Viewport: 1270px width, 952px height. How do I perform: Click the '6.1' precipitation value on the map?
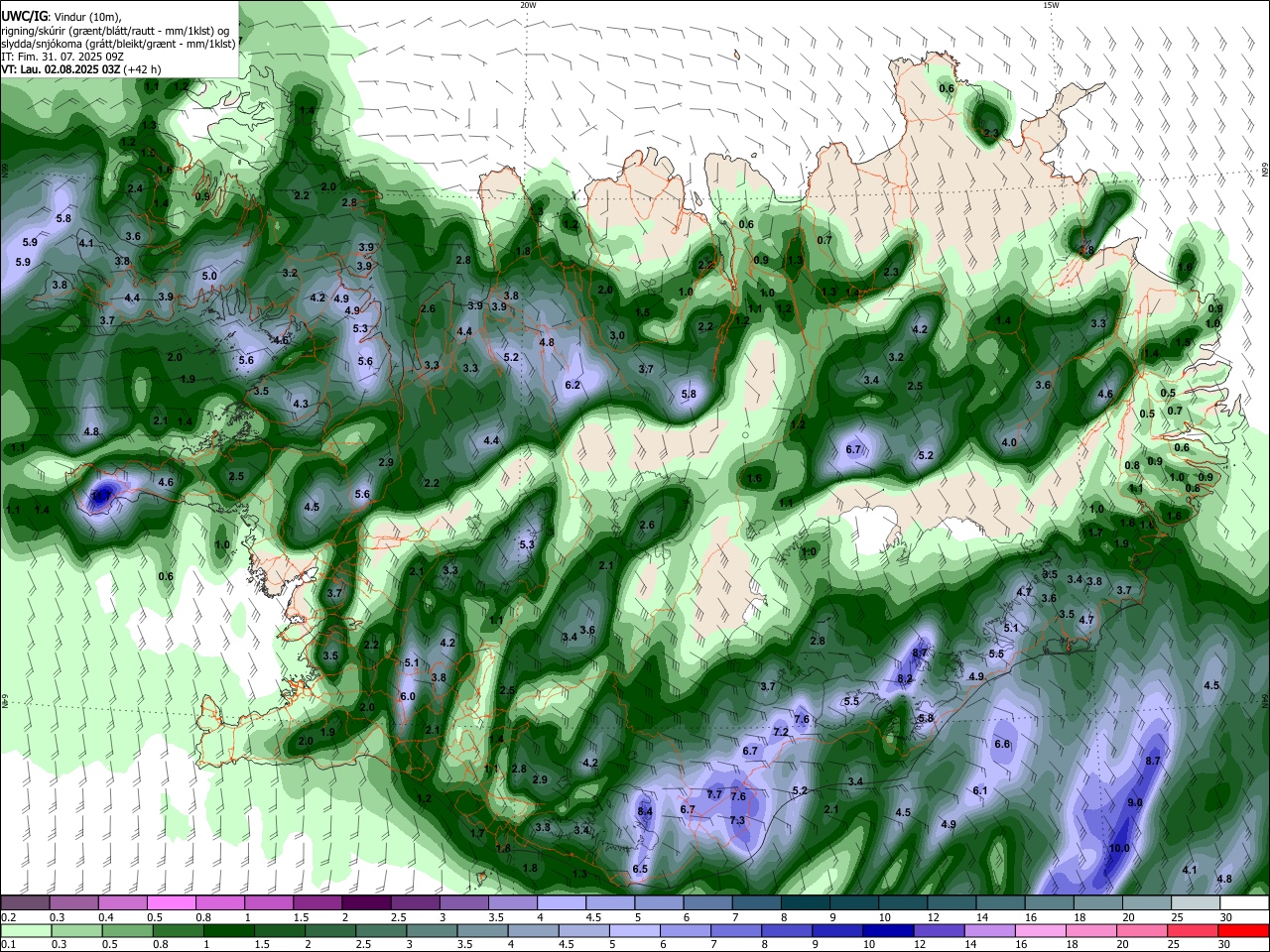coord(980,790)
